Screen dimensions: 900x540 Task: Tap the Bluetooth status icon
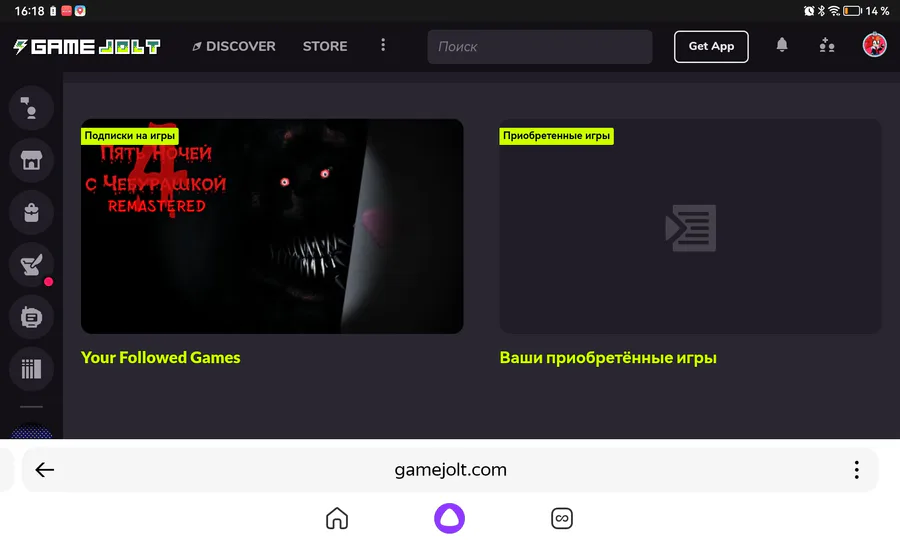pyautogui.click(x=821, y=11)
